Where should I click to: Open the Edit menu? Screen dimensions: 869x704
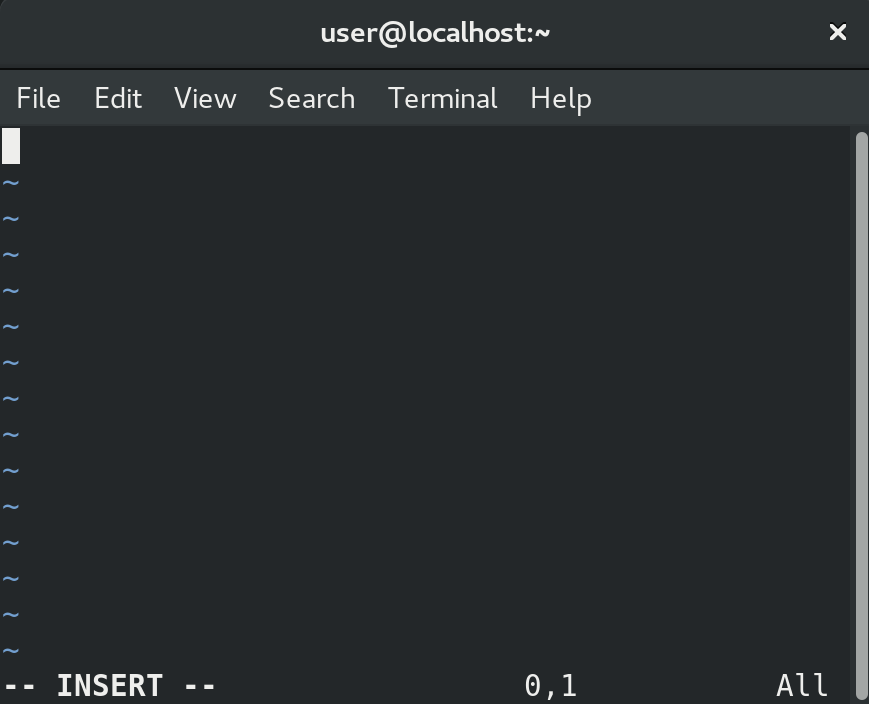[118, 98]
